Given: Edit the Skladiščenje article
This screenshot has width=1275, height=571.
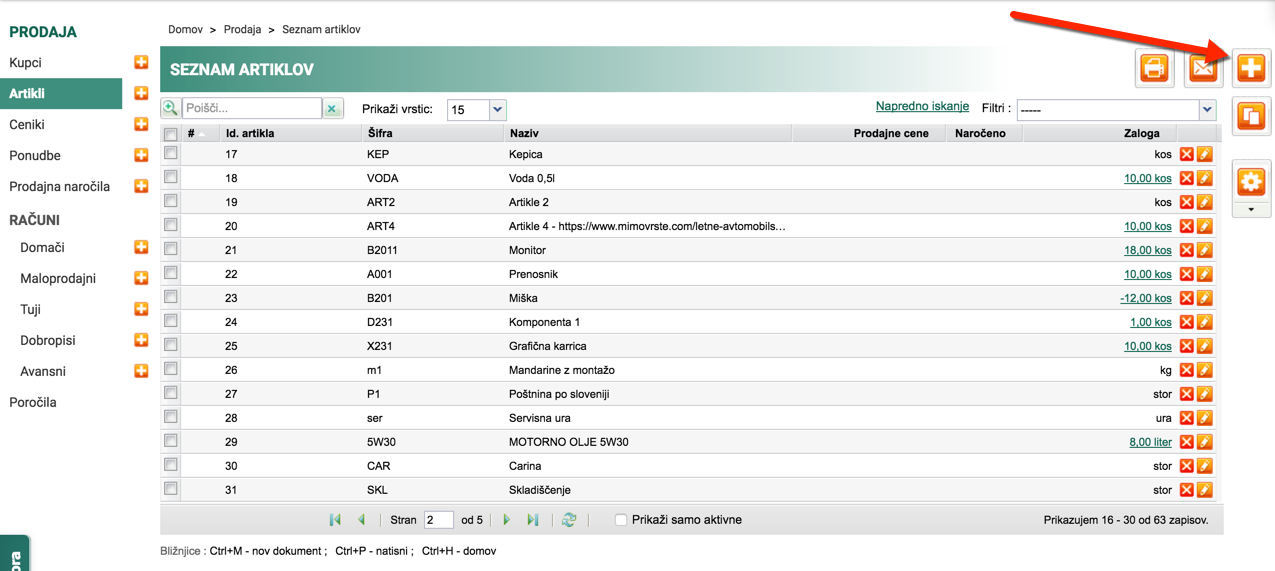Looking at the screenshot, I should 1205,490.
